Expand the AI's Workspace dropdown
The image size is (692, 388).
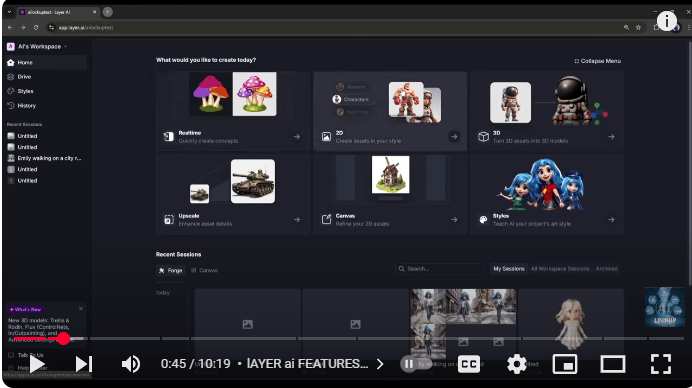point(38,46)
